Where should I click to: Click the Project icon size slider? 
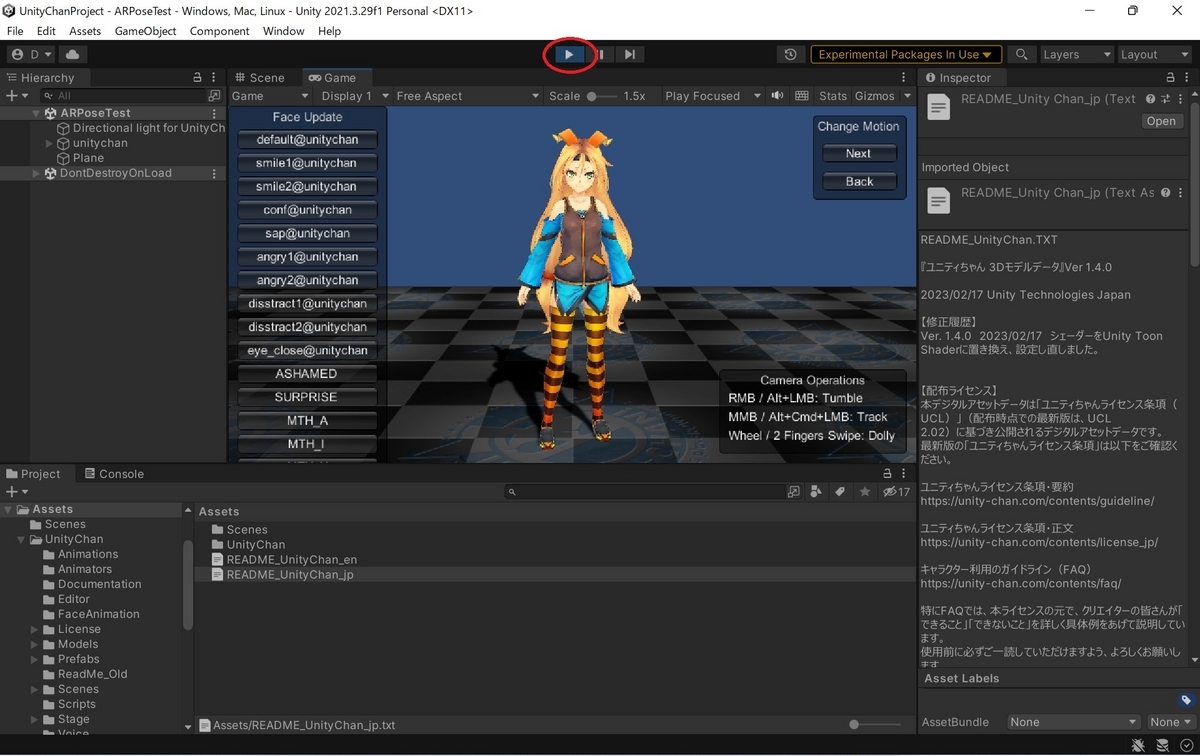click(875, 725)
